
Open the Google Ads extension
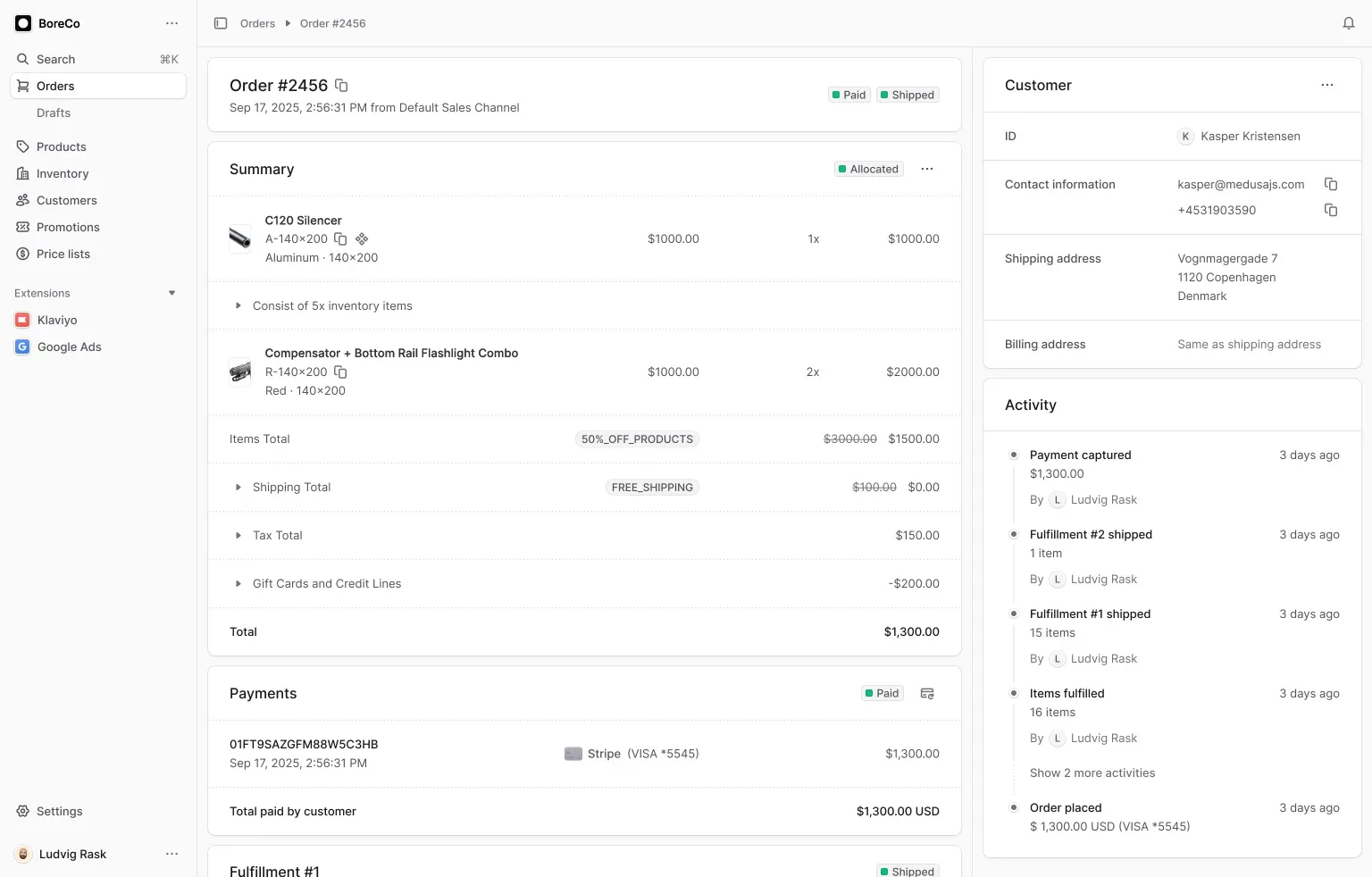coord(69,347)
